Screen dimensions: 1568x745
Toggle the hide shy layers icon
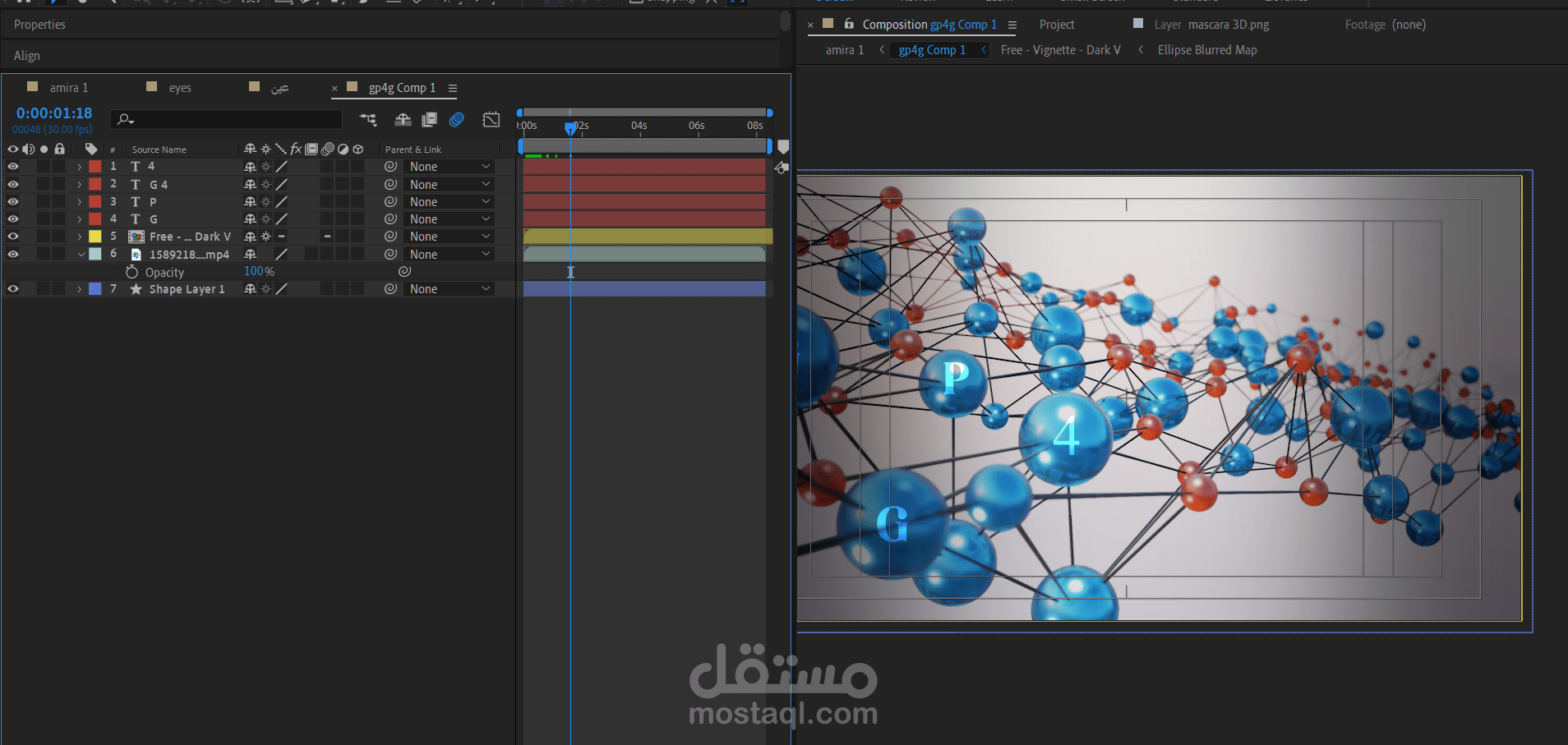click(403, 120)
